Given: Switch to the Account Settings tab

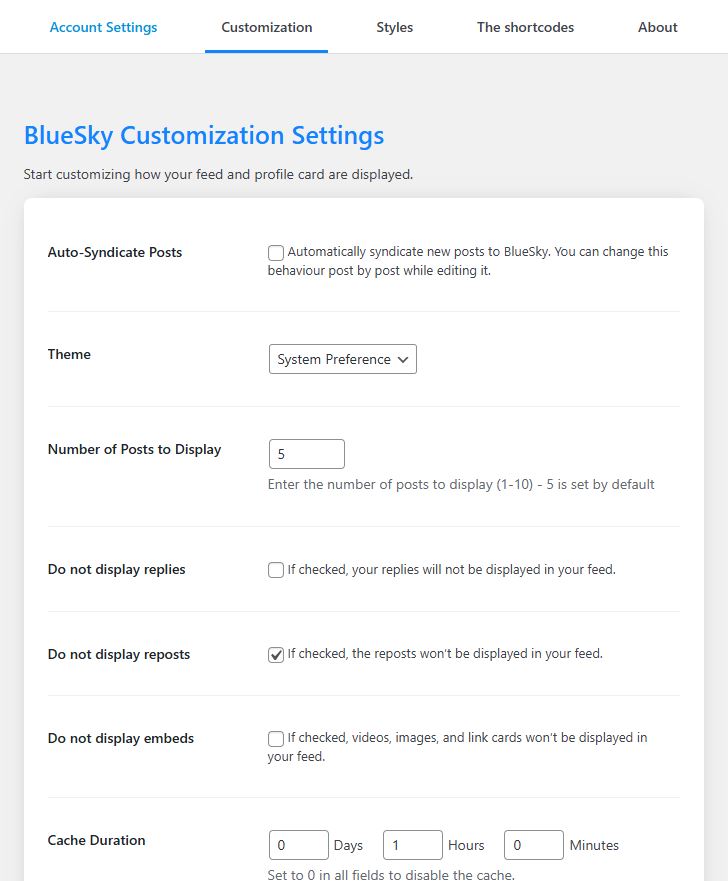Looking at the screenshot, I should (x=104, y=27).
